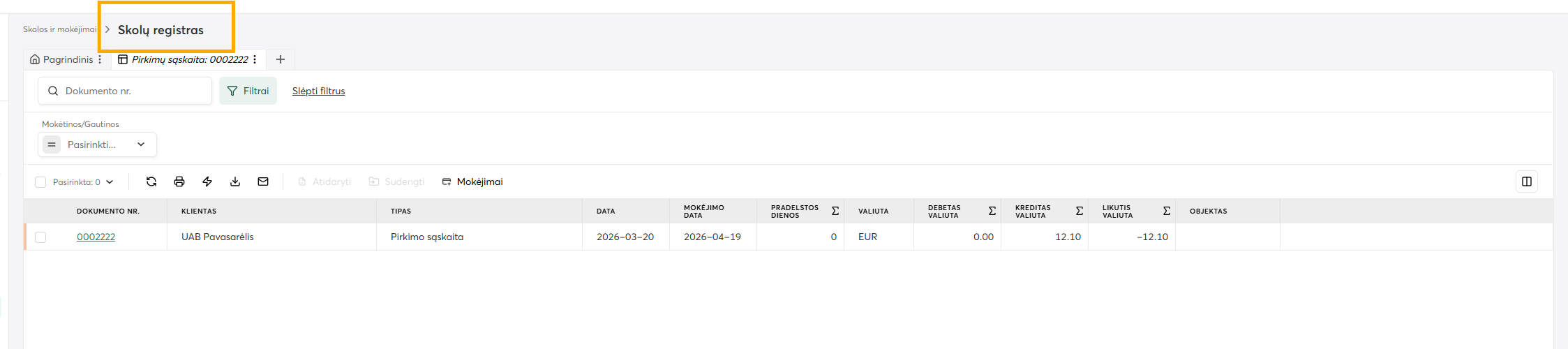Click the equals operator selector in filter
The width and height of the screenshot is (1568, 349).
click(x=52, y=144)
